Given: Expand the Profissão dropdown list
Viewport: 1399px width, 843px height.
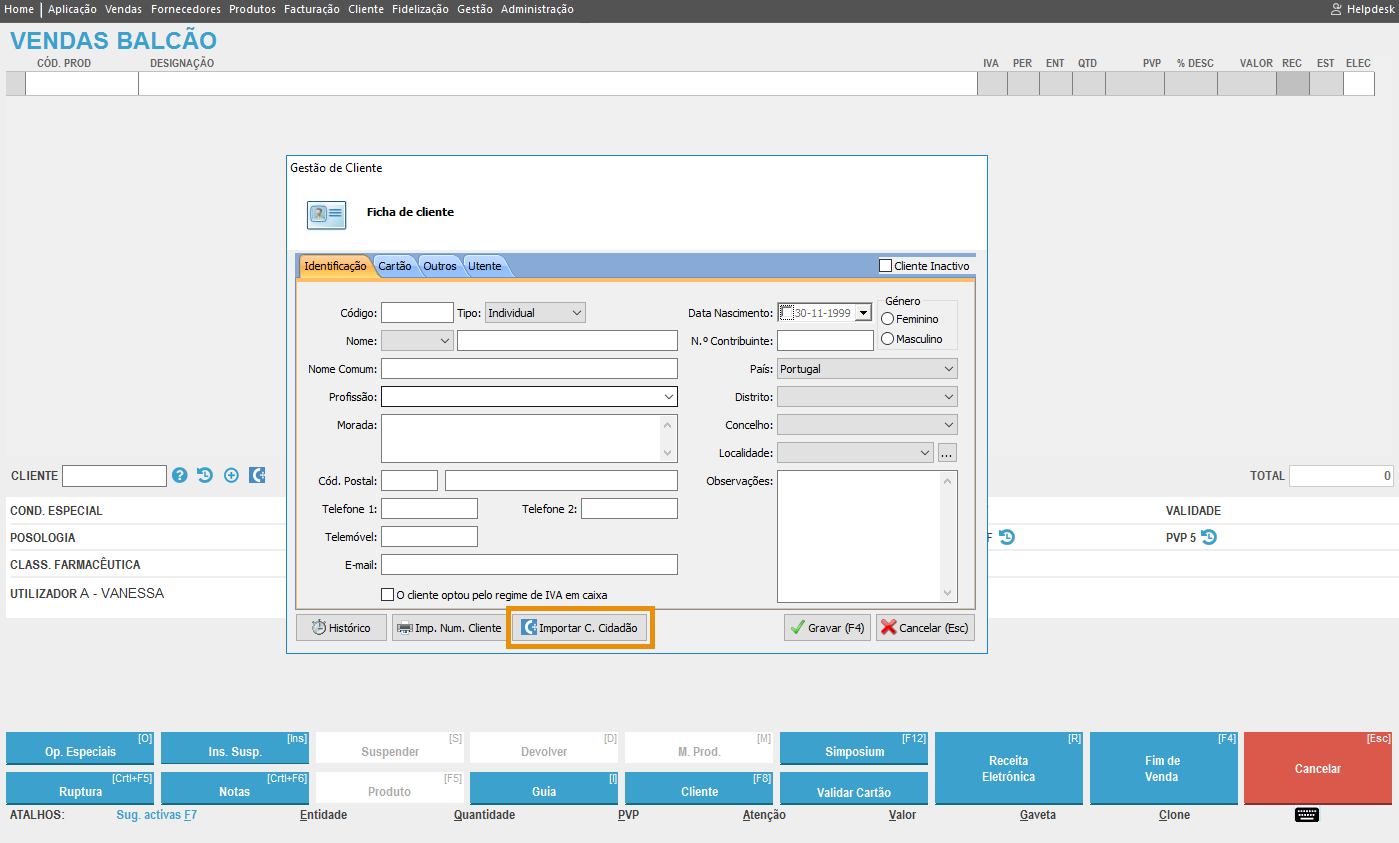Looking at the screenshot, I should click(x=668, y=397).
